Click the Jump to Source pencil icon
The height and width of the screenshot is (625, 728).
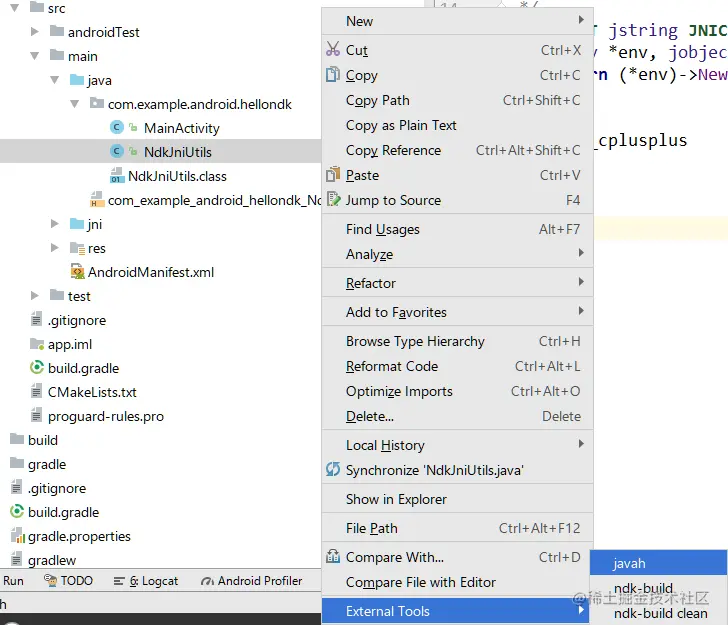tap(333, 199)
